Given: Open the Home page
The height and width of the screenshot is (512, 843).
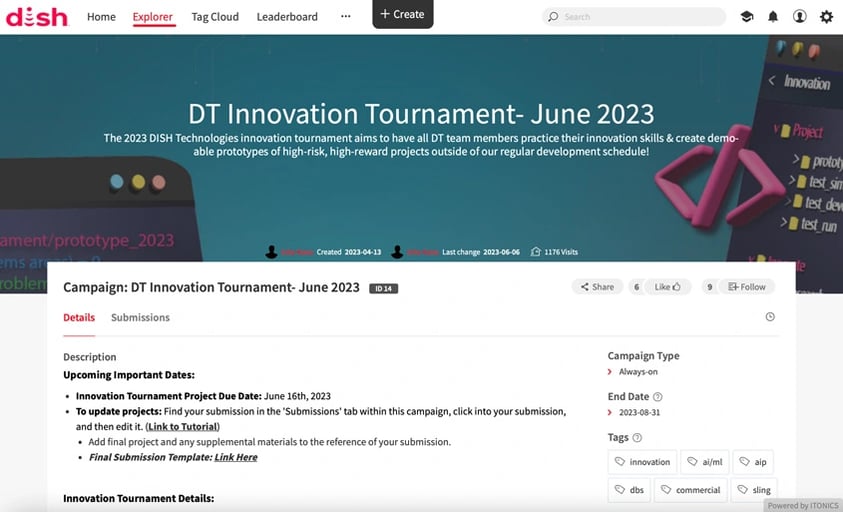Looking at the screenshot, I should (x=101, y=17).
